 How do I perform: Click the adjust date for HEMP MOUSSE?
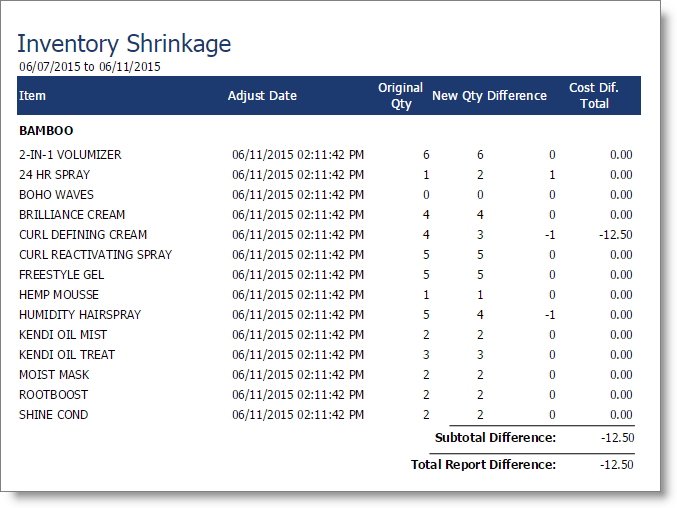pyautogui.click(x=298, y=295)
